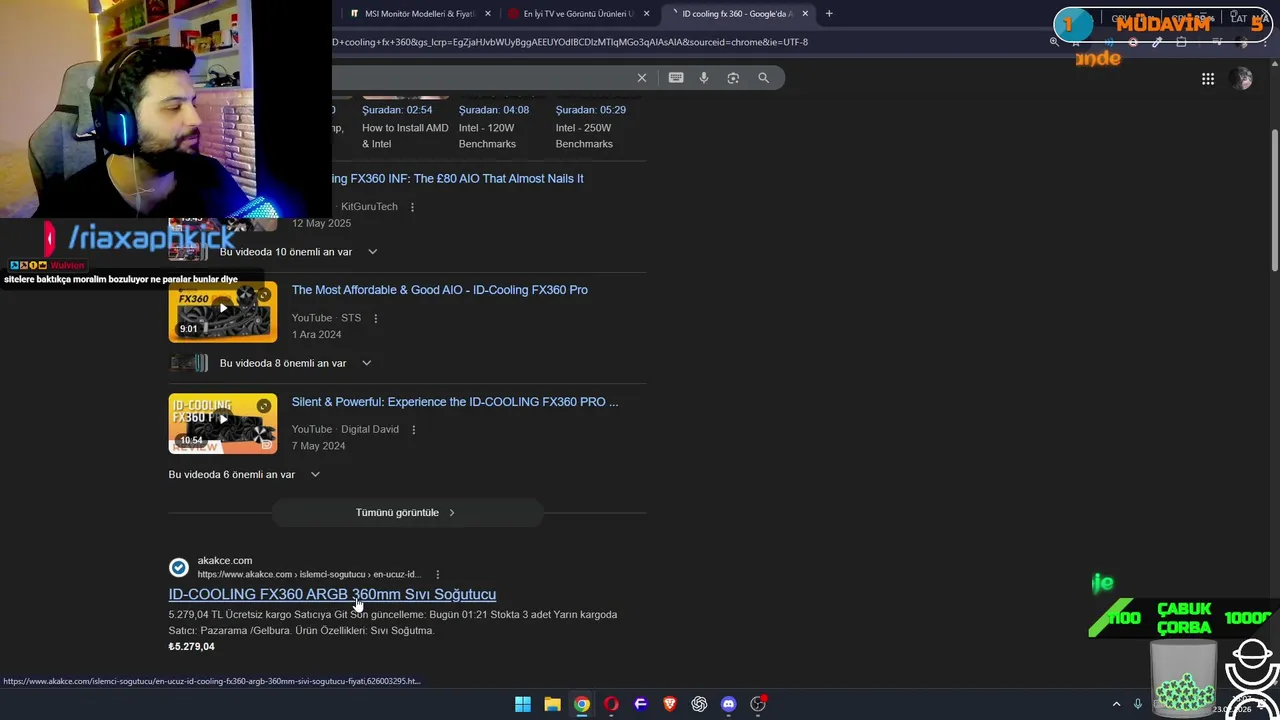Click the page vertical scrollbar thumb
This screenshot has width=1280, height=720.
click(1274, 200)
